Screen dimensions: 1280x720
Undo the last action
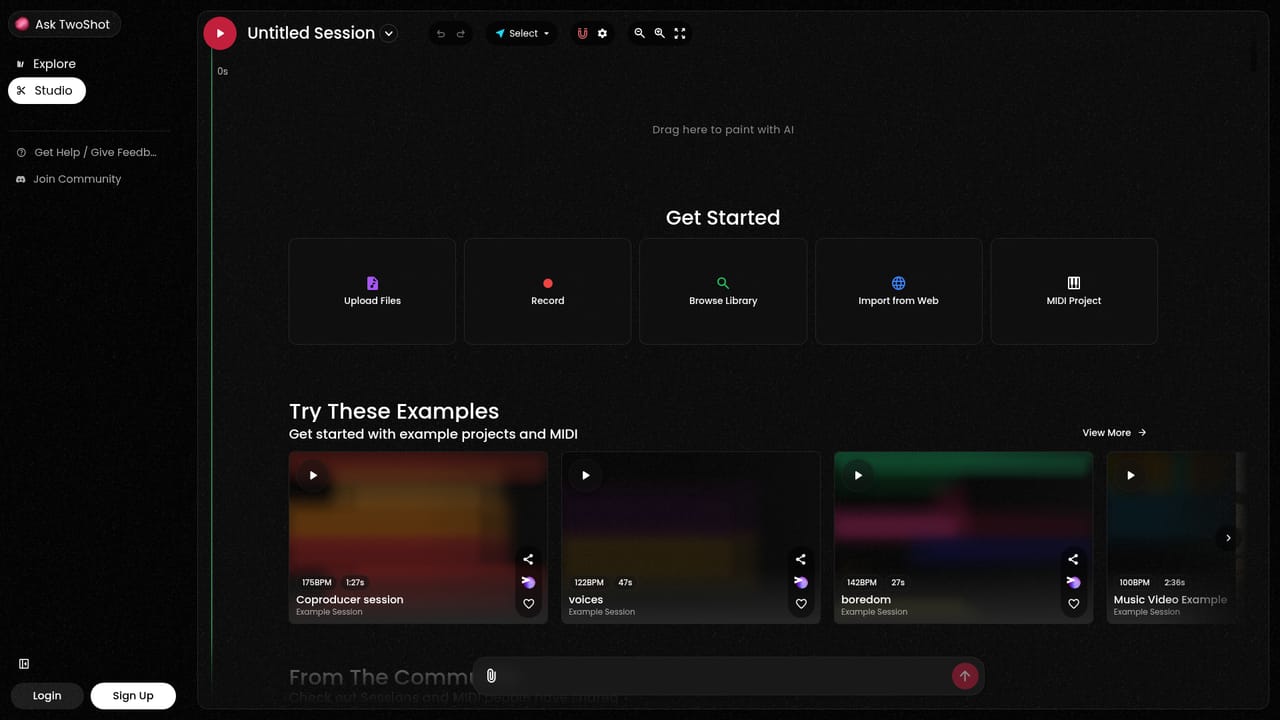441,34
